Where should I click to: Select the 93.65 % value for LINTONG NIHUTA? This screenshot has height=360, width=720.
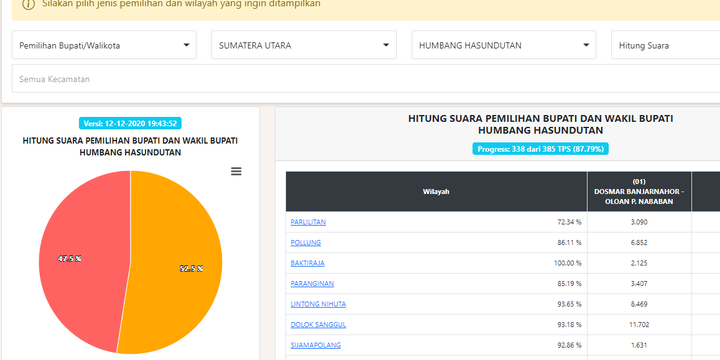(569, 304)
